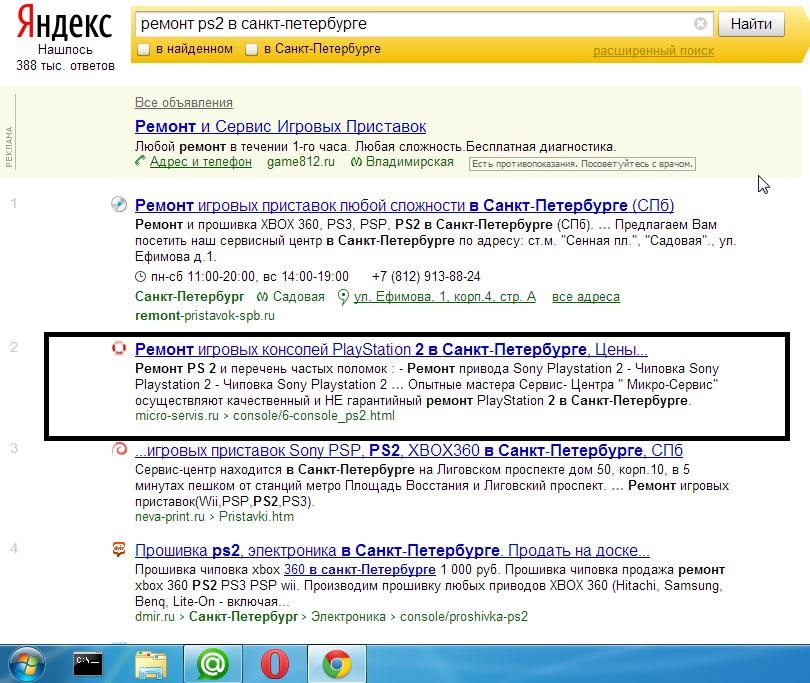This screenshot has height=683, width=810.
Task: Click '360 в санкт-Петербурге' link in snippet
Action: pyautogui.click(x=360, y=570)
